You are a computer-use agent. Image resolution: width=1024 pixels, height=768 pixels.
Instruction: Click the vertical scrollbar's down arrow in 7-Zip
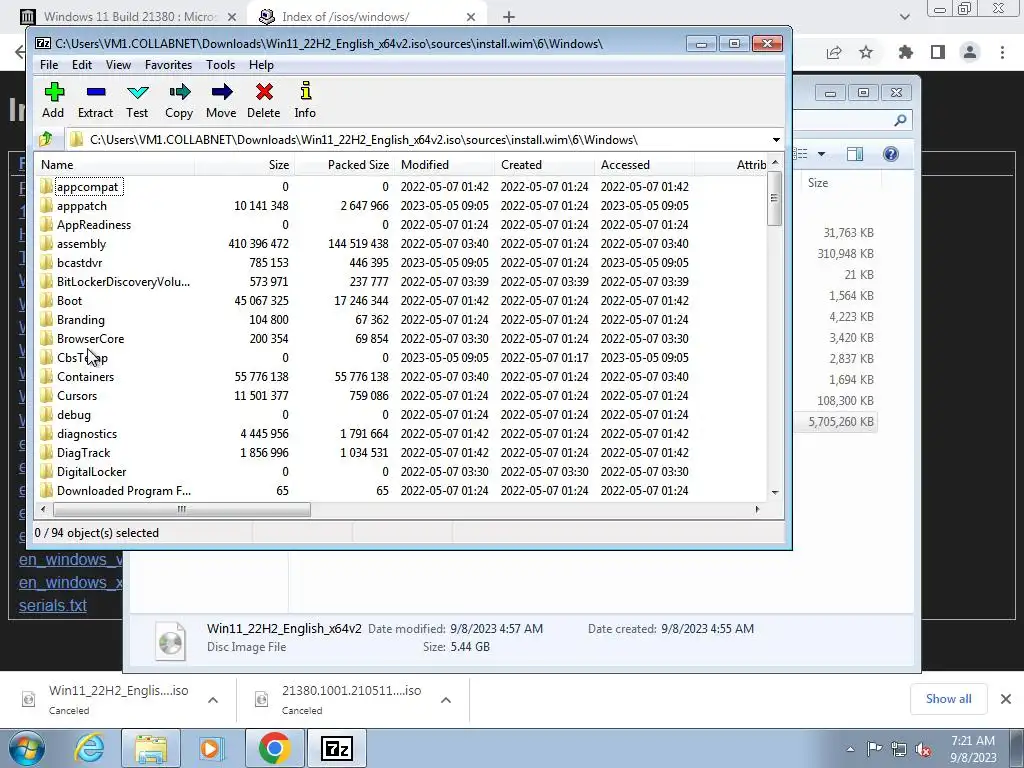click(x=775, y=492)
